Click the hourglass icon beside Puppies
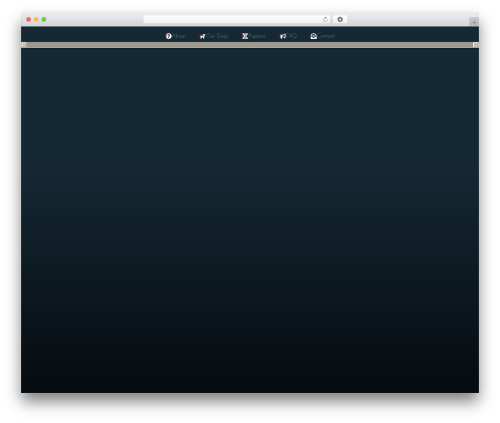 (245, 36)
